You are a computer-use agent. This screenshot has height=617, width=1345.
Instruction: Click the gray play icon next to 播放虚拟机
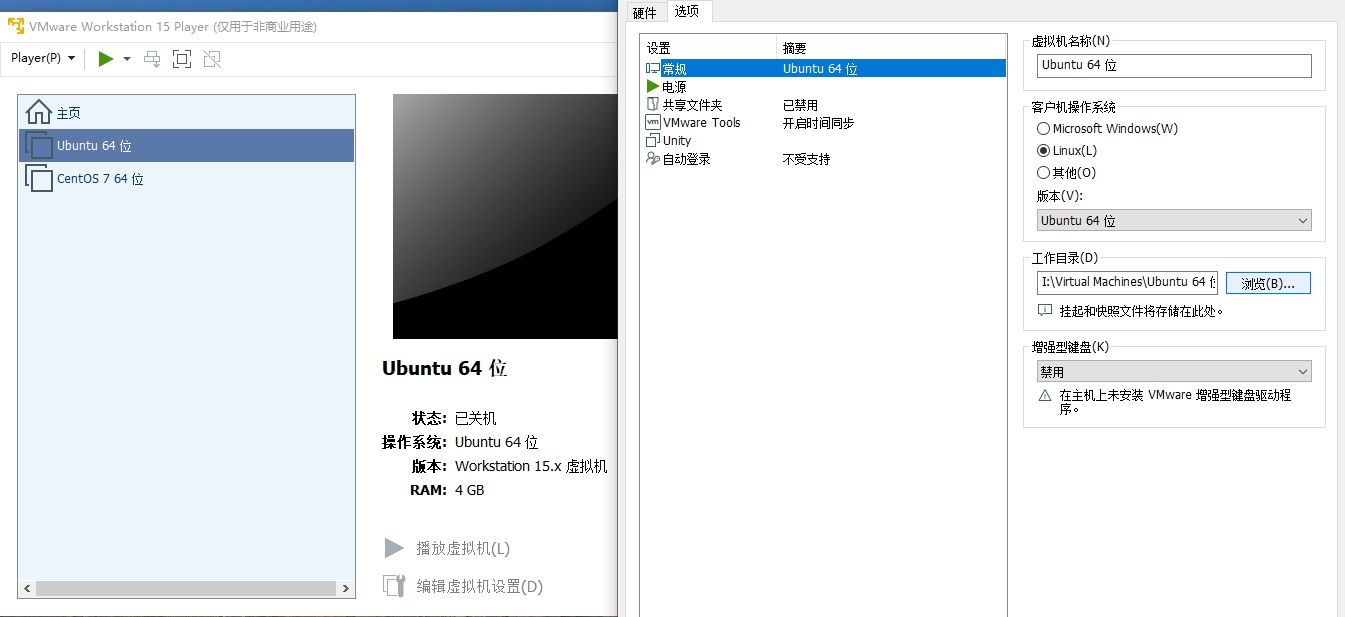[394, 548]
